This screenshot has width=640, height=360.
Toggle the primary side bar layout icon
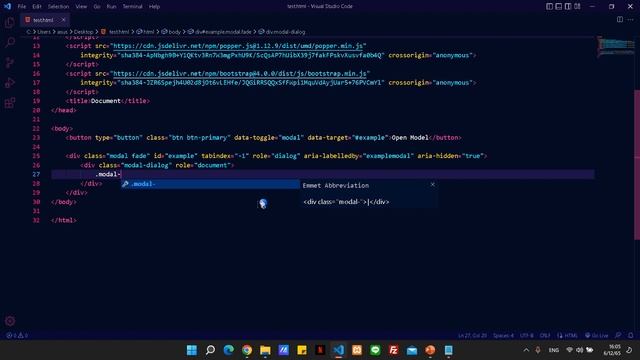pos(549,7)
